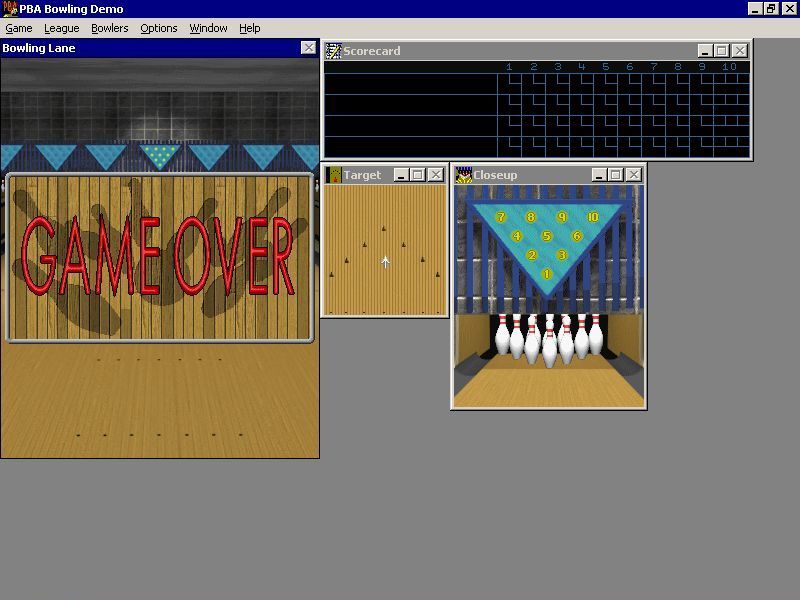Click the Game Over banner
800x600 pixels.
pos(159,258)
